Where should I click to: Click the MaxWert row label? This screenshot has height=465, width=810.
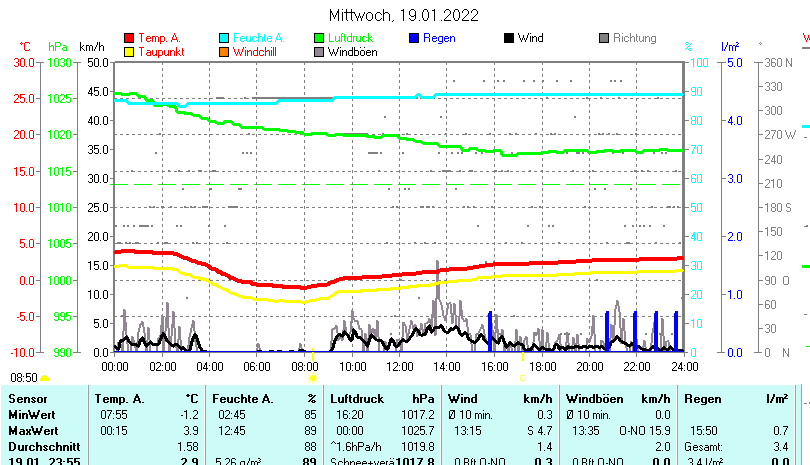[x=33, y=429]
